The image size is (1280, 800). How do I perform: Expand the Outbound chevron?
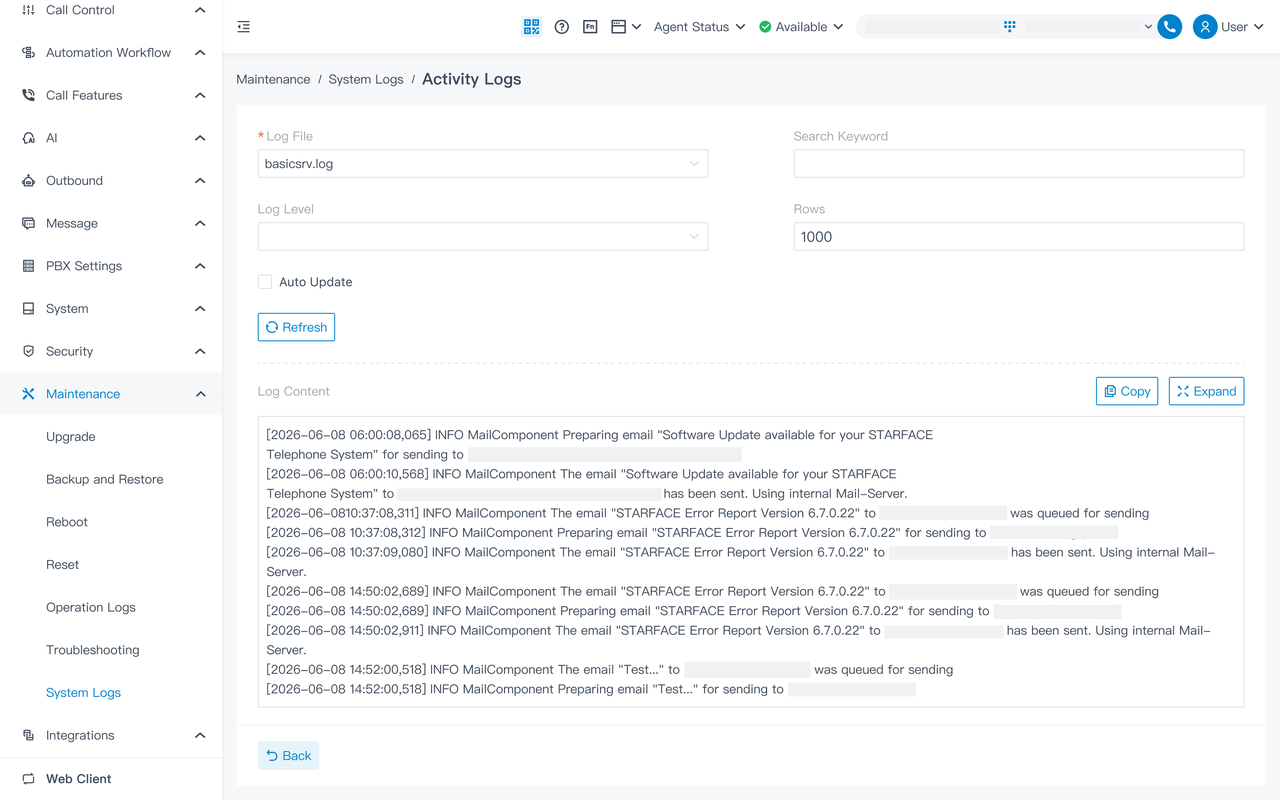[x=200, y=181]
